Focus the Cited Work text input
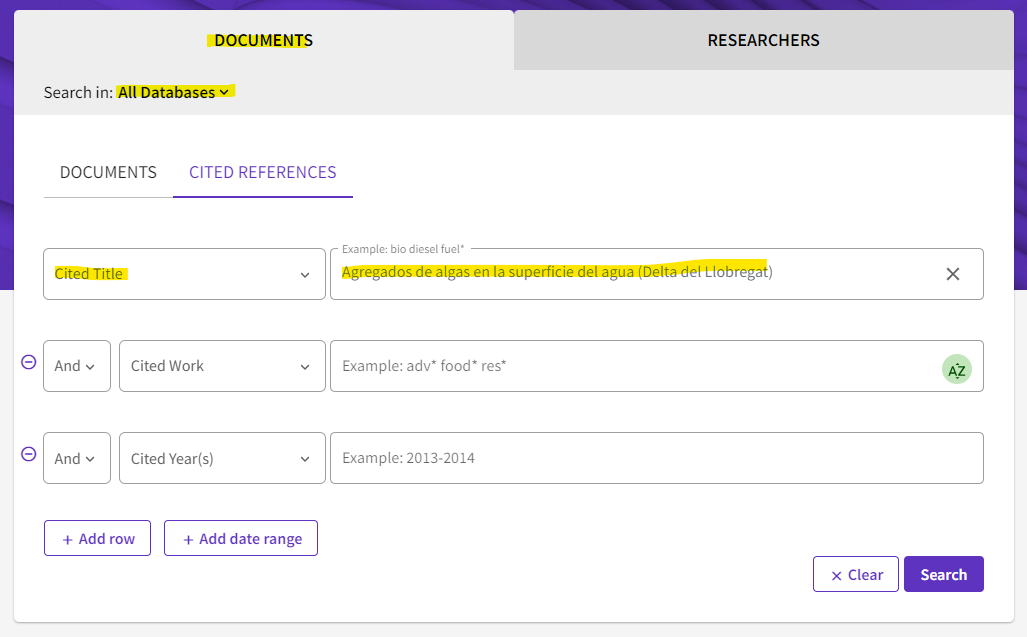 coord(630,366)
